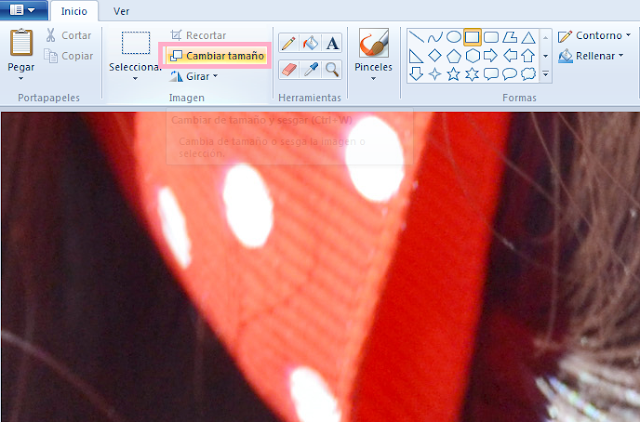
Task: Select the Up arrow shape
Action: [x=529, y=56]
